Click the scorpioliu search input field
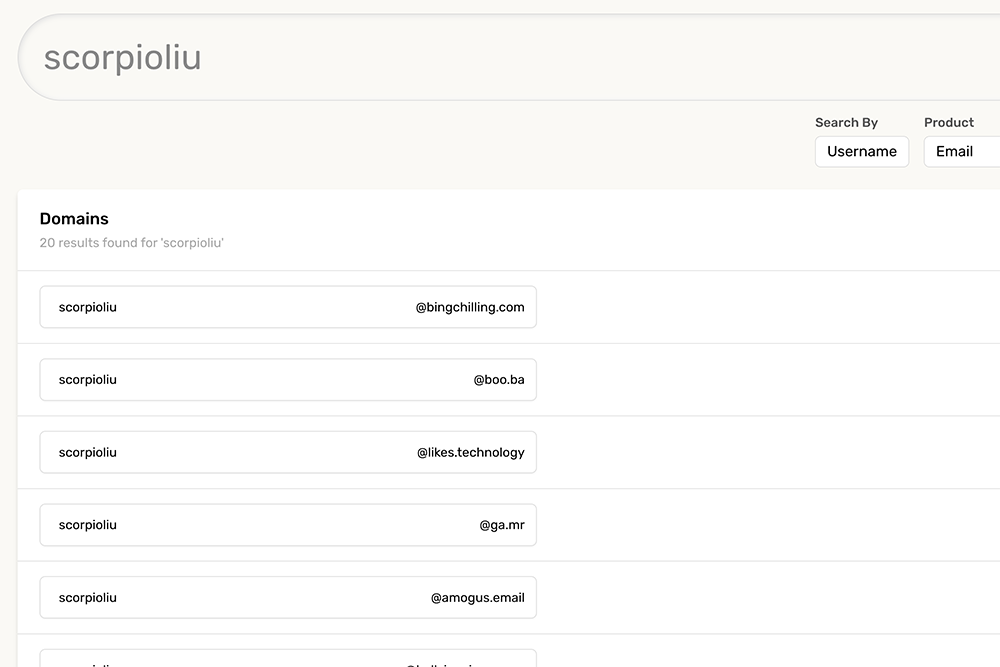The width and height of the screenshot is (1000, 667). tap(500, 58)
